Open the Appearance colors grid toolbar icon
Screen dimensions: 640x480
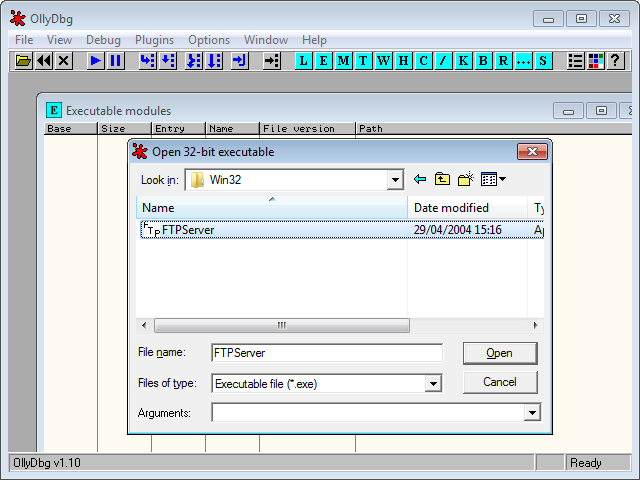(x=594, y=61)
